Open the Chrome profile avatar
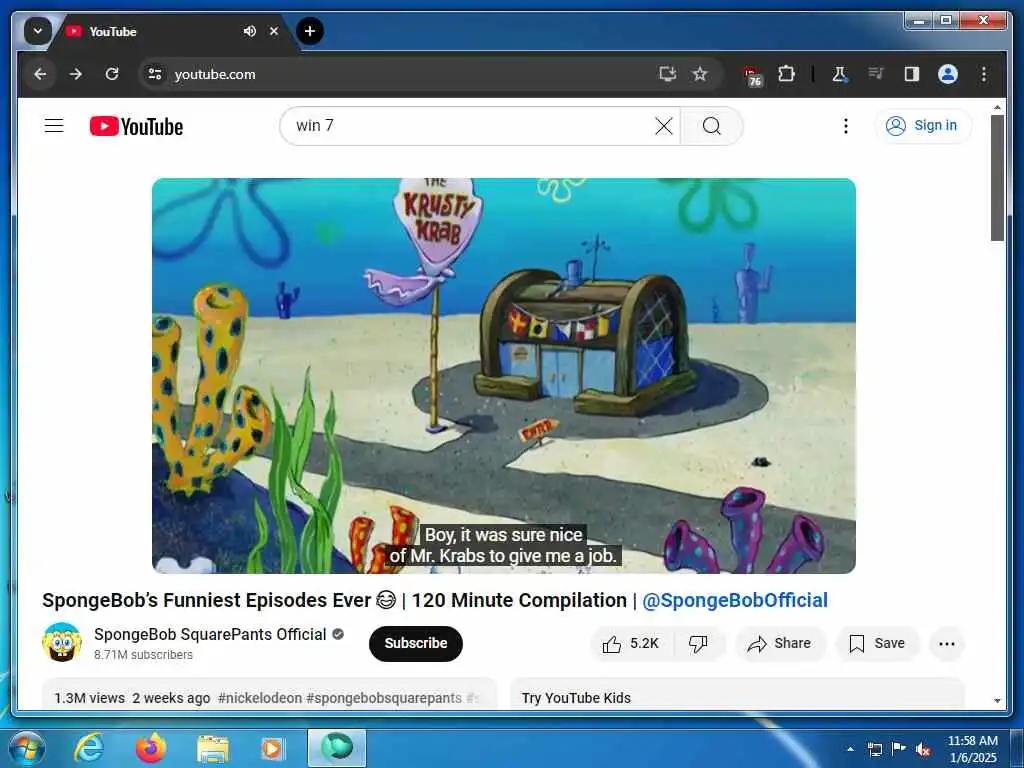The image size is (1024, 768). pyautogui.click(x=948, y=74)
